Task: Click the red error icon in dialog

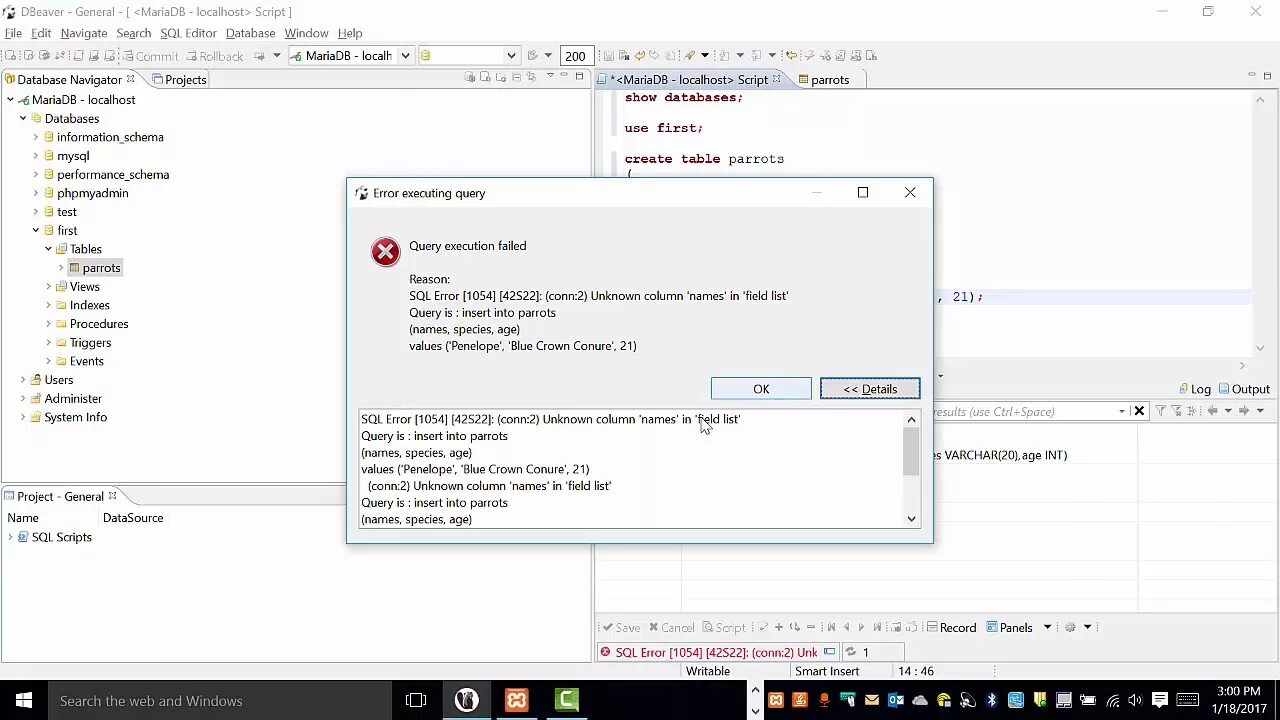Action: 385,252
